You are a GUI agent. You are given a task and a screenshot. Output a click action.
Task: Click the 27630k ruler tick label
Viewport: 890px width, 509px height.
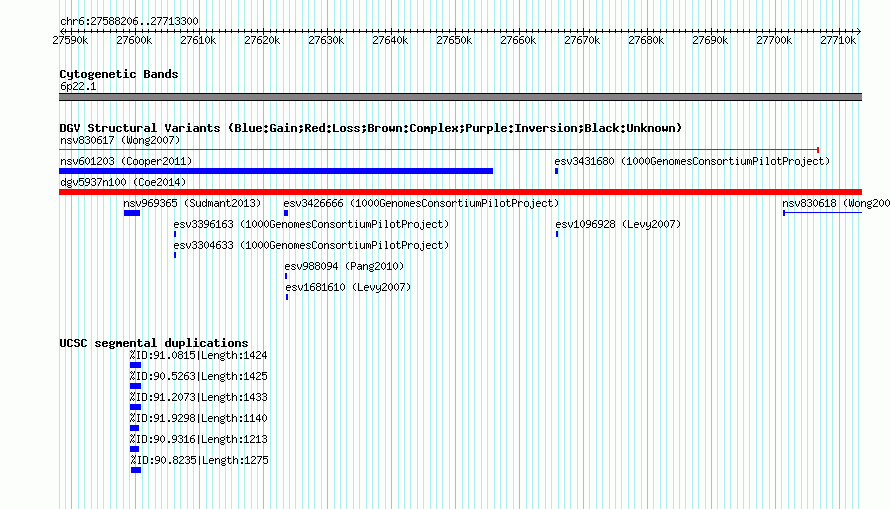click(x=326, y=40)
